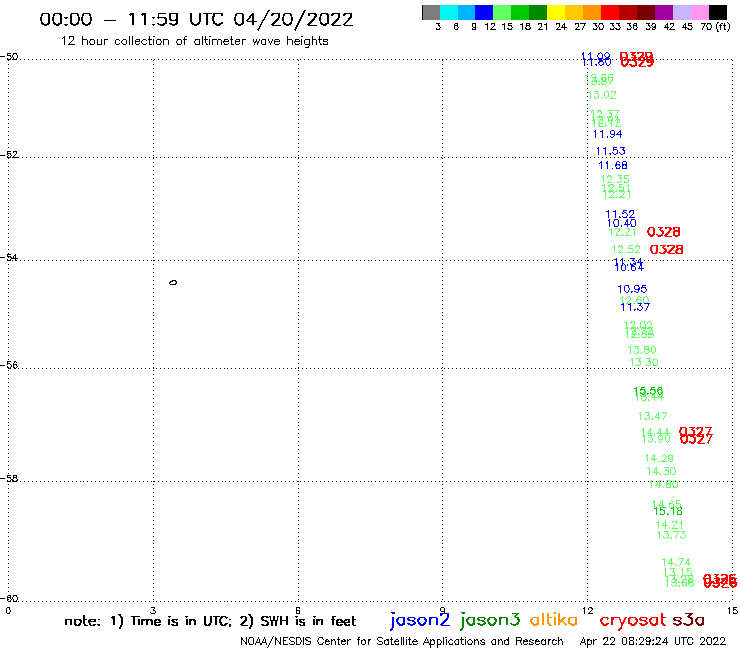Click the '70 (ft)' legend scale label

(x=715, y=27)
